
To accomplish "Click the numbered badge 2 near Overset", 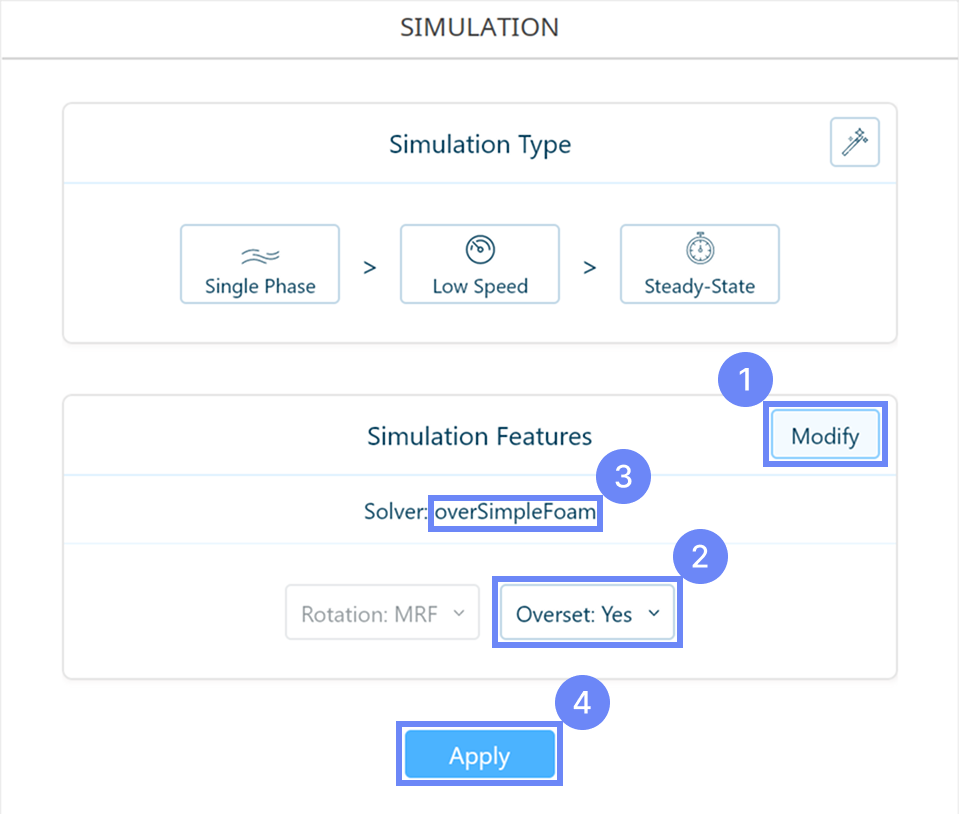I will pyautogui.click(x=700, y=557).
